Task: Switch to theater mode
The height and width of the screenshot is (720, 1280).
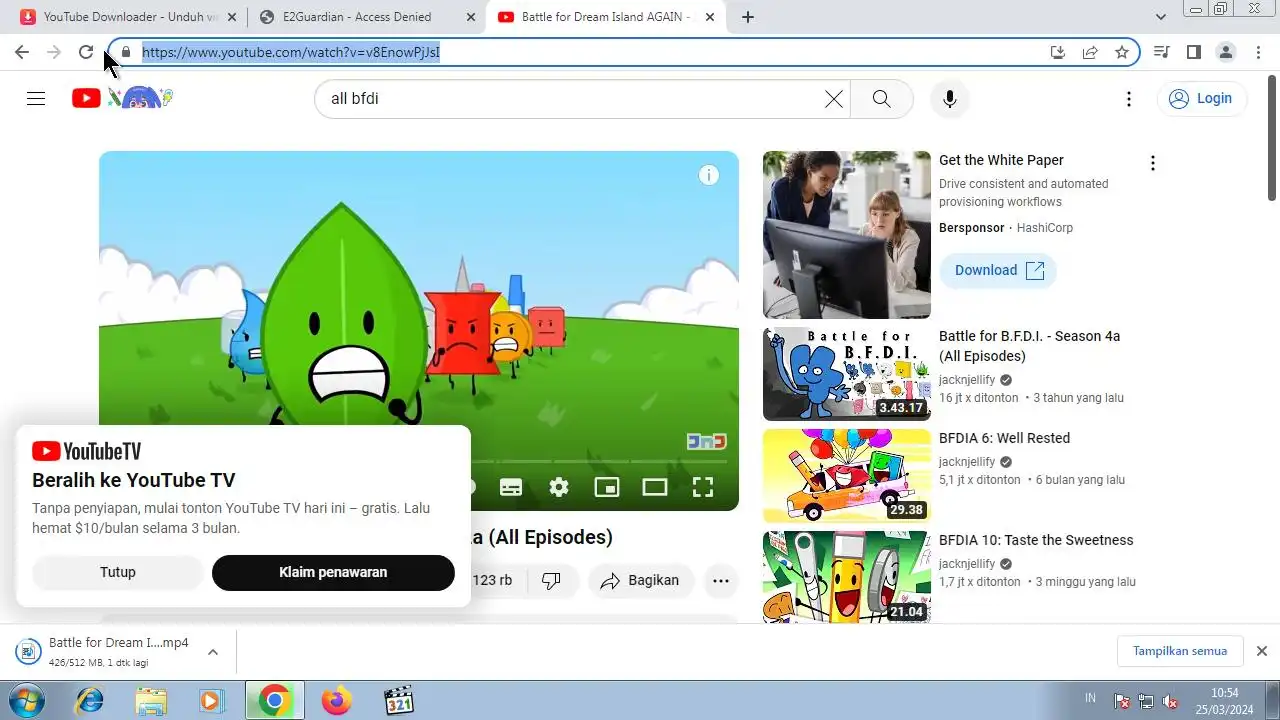Action: pyautogui.click(x=655, y=487)
